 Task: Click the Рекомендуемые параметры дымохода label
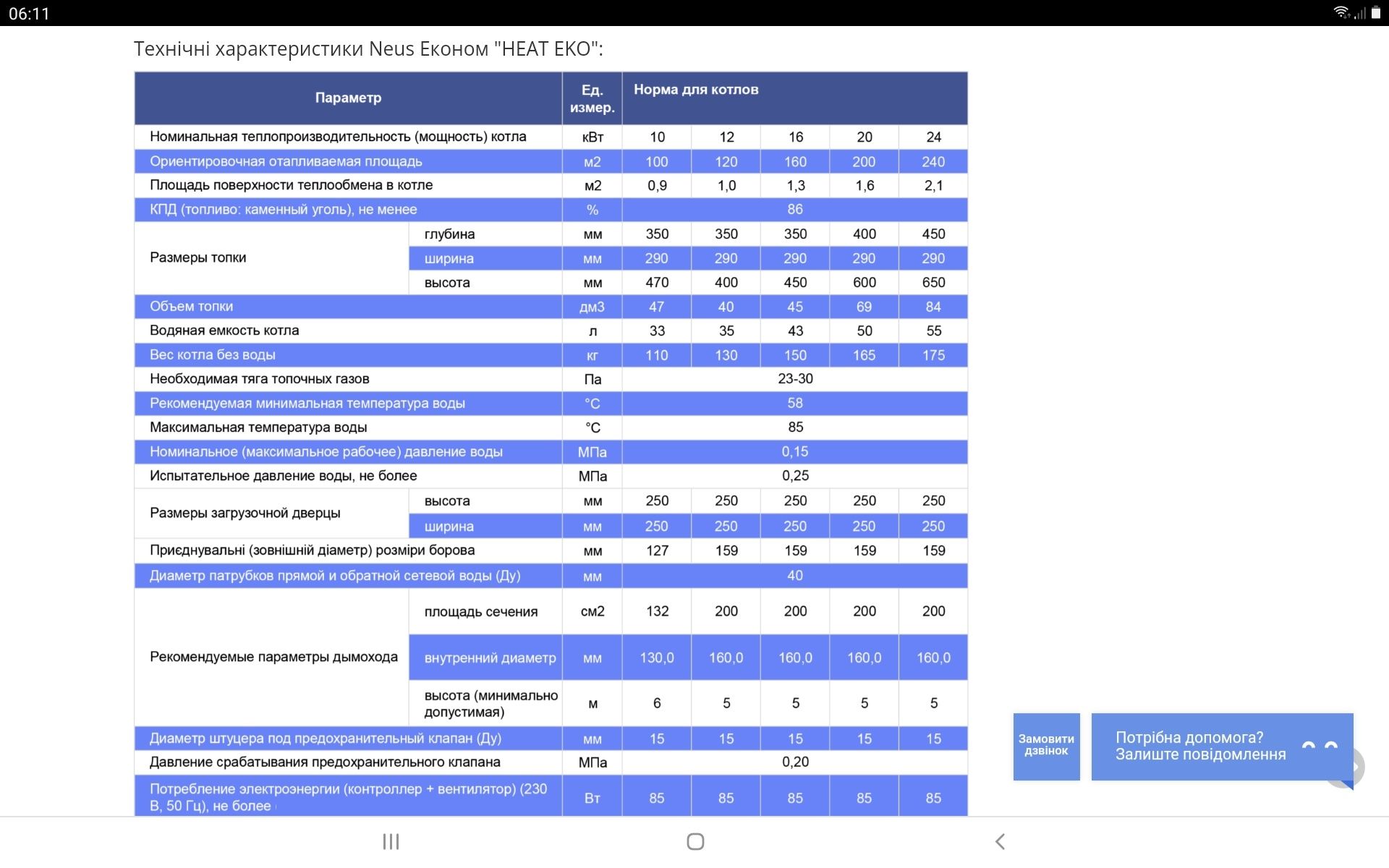[273, 657]
